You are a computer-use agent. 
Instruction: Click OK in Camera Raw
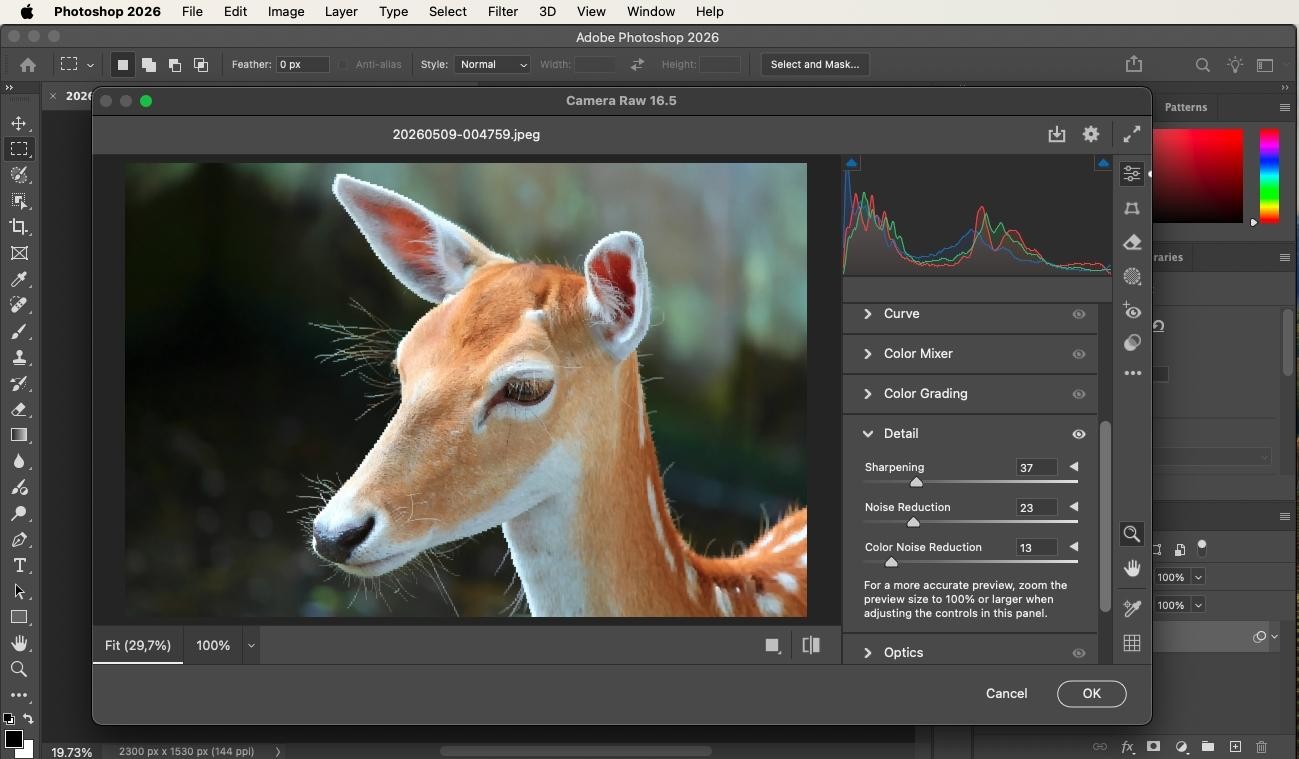[1091, 694]
